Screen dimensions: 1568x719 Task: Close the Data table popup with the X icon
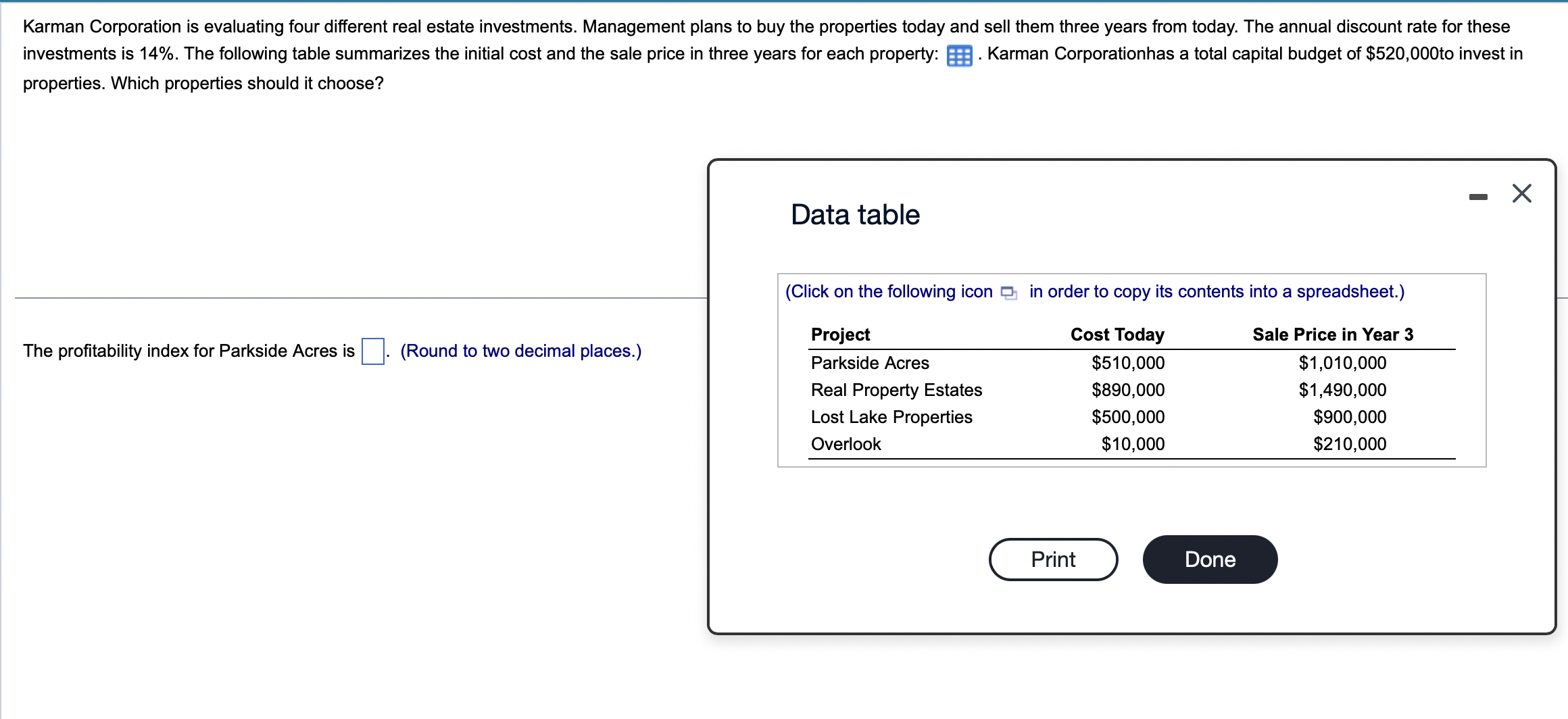pyautogui.click(x=1522, y=194)
